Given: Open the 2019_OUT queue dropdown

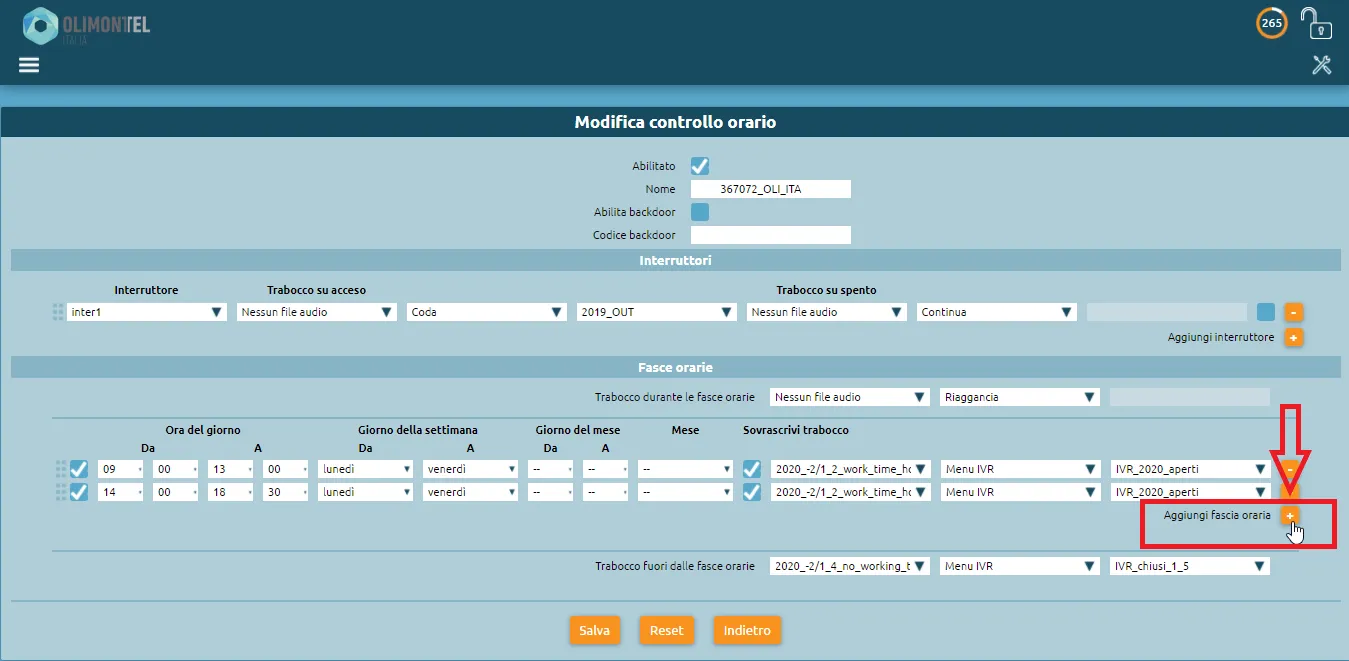Looking at the screenshot, I should point(657,312).
